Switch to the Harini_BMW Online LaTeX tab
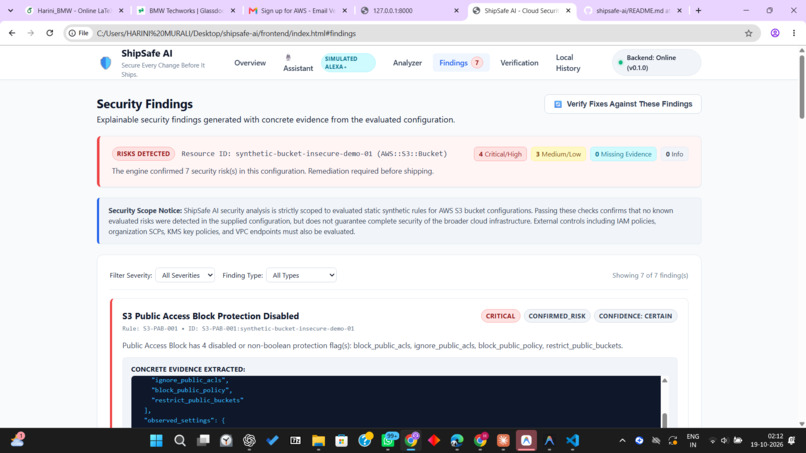This screenshot has width=806, height=453. point(75,10)
